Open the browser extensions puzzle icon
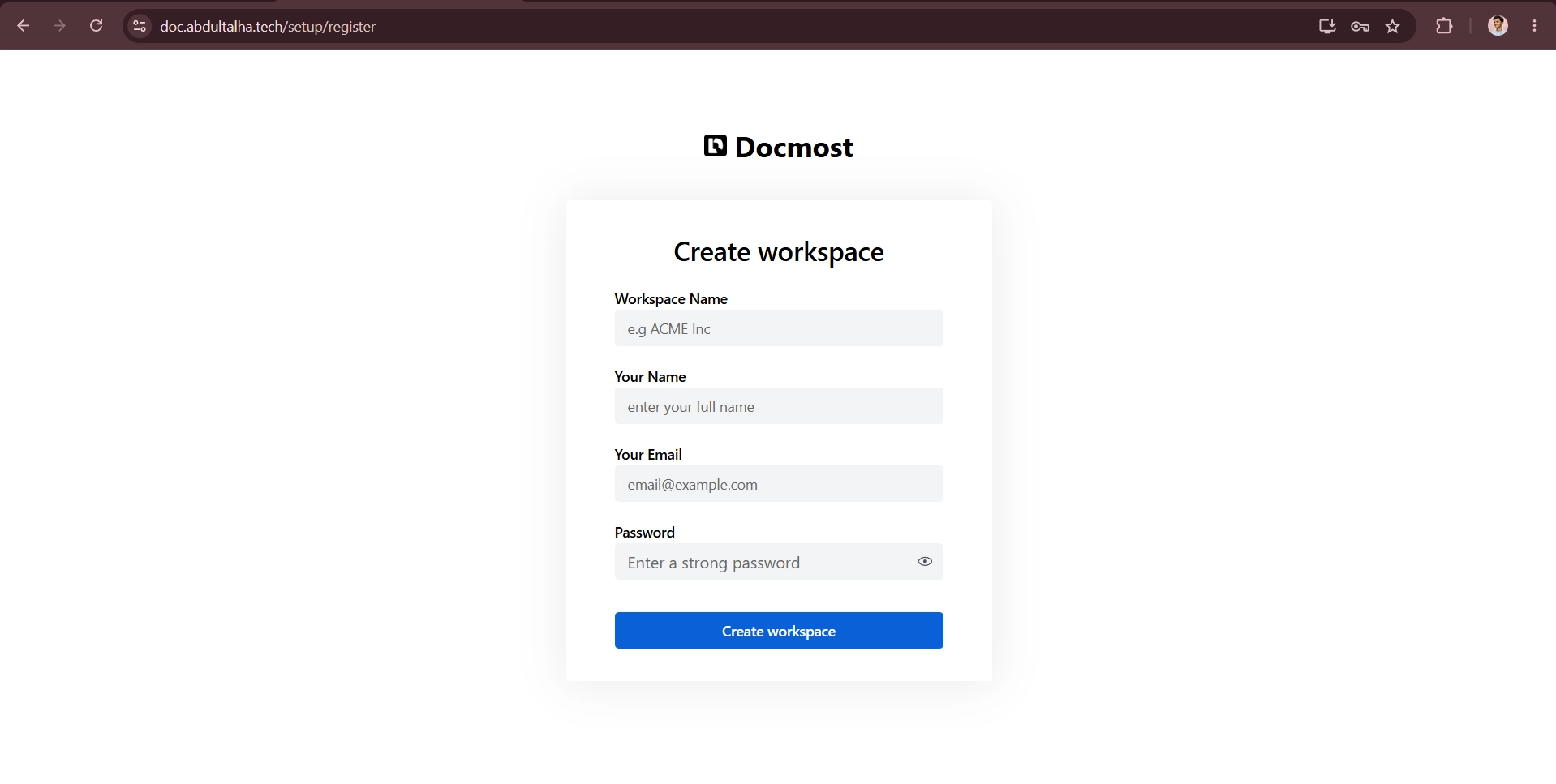1556x784 pixels. pyautogui.click(x=1444, y=26)
